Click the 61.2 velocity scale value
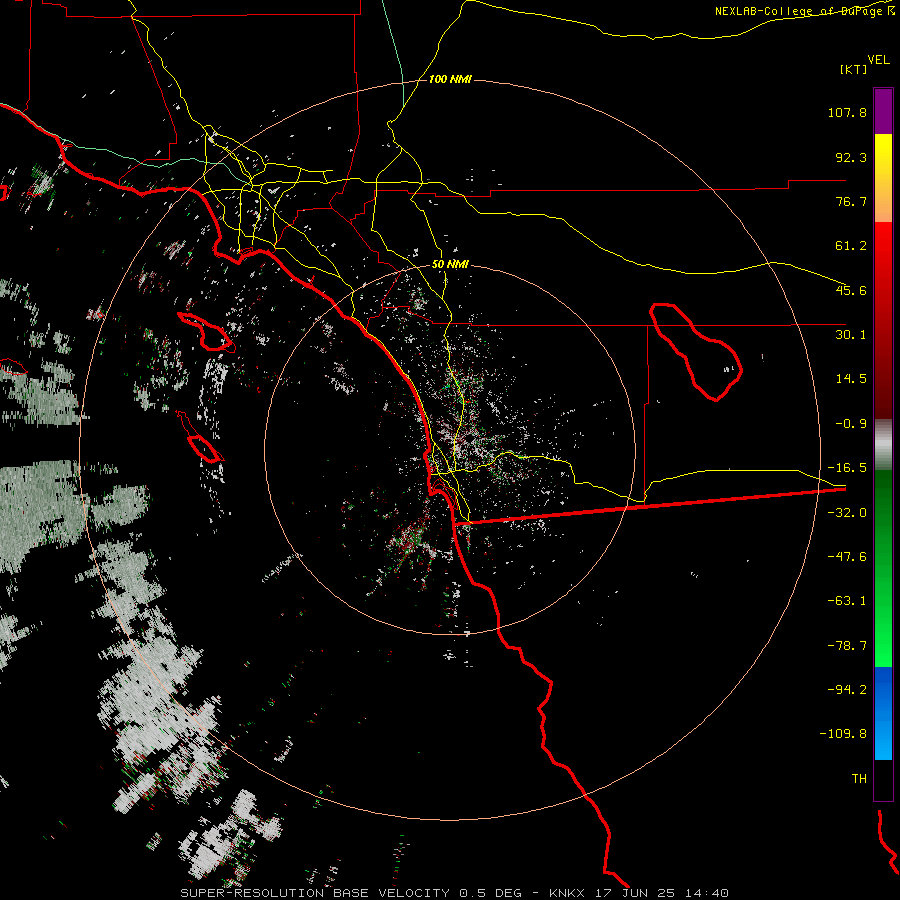The height and width of the screenshot is (900, 900). (x=851, y=246)
